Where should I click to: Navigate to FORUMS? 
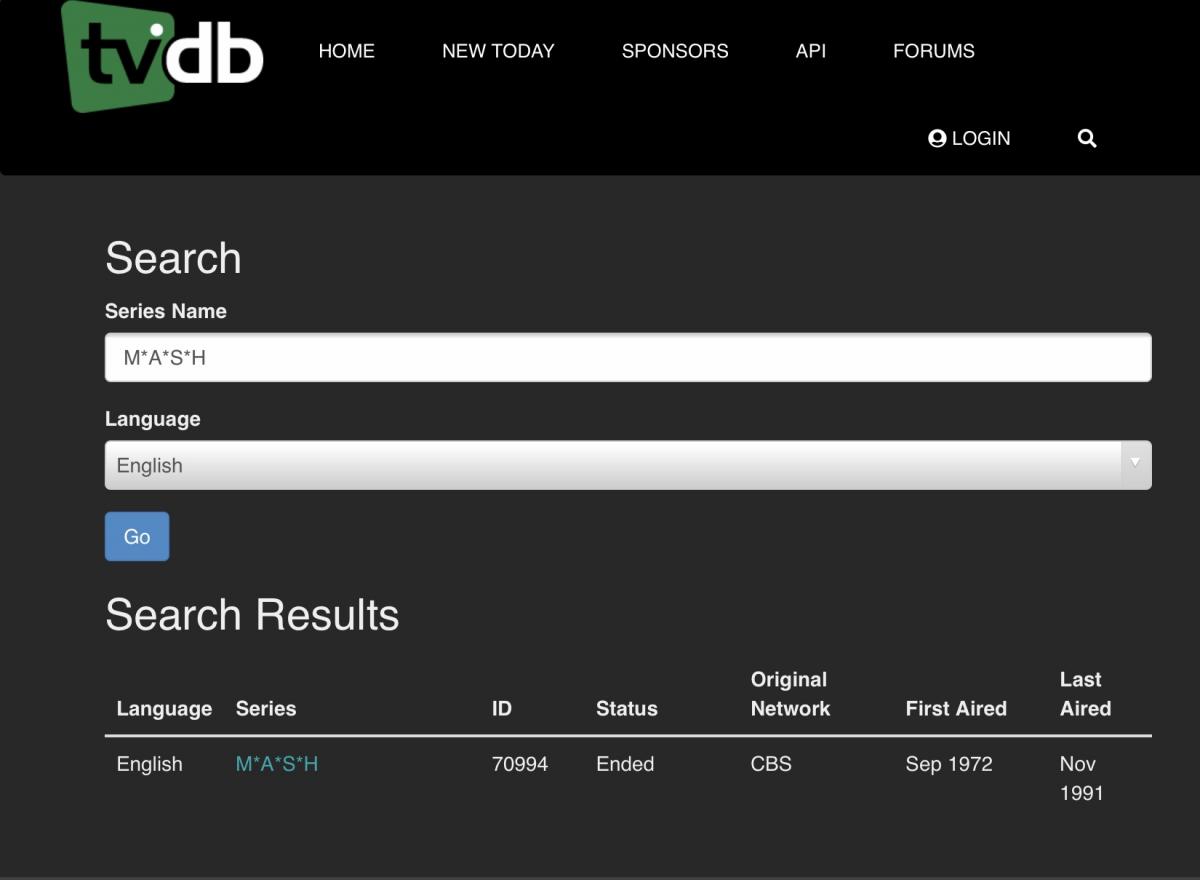tap(934, 51)
